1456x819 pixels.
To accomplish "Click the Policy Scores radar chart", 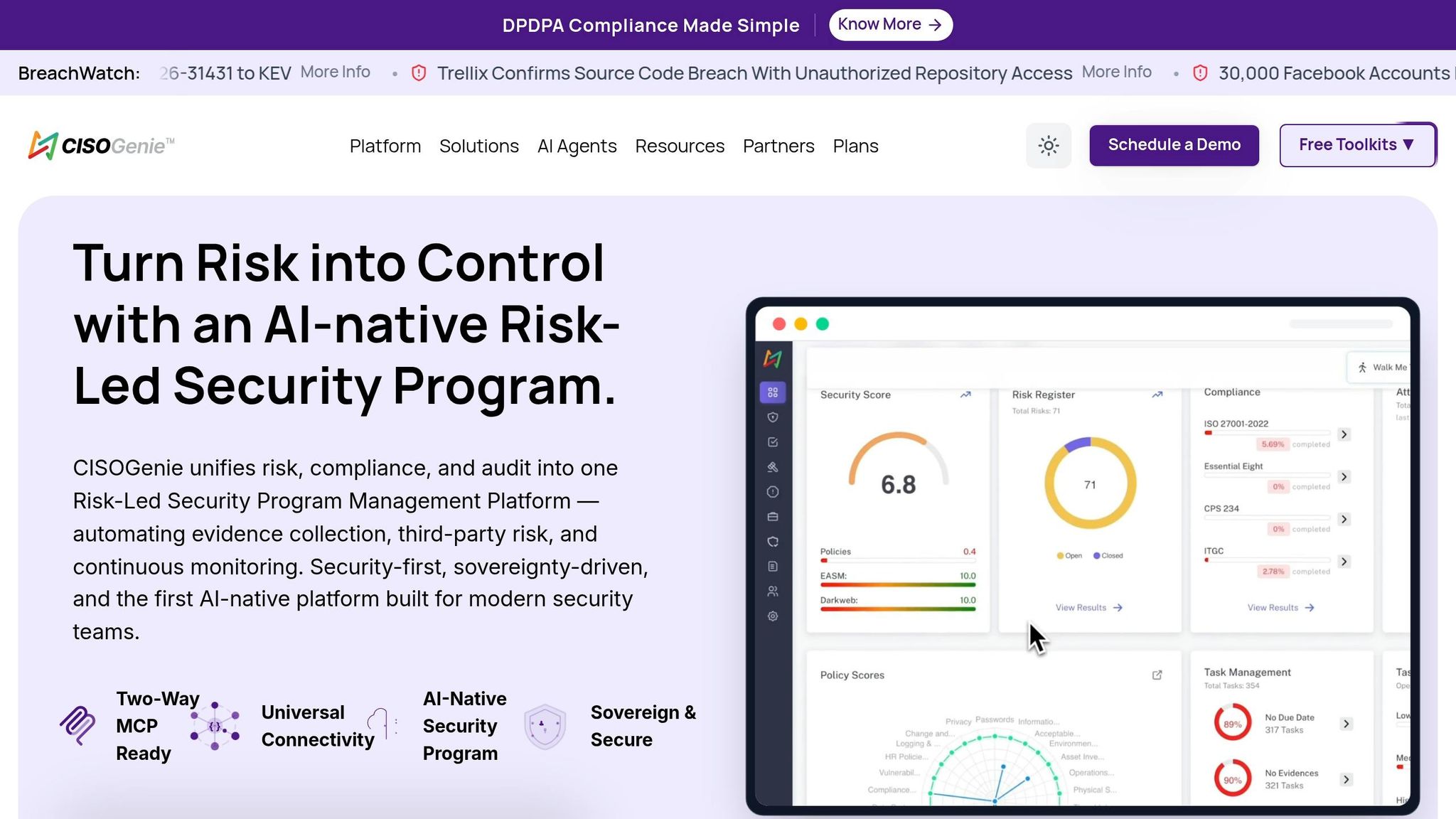I will point(995,769).
